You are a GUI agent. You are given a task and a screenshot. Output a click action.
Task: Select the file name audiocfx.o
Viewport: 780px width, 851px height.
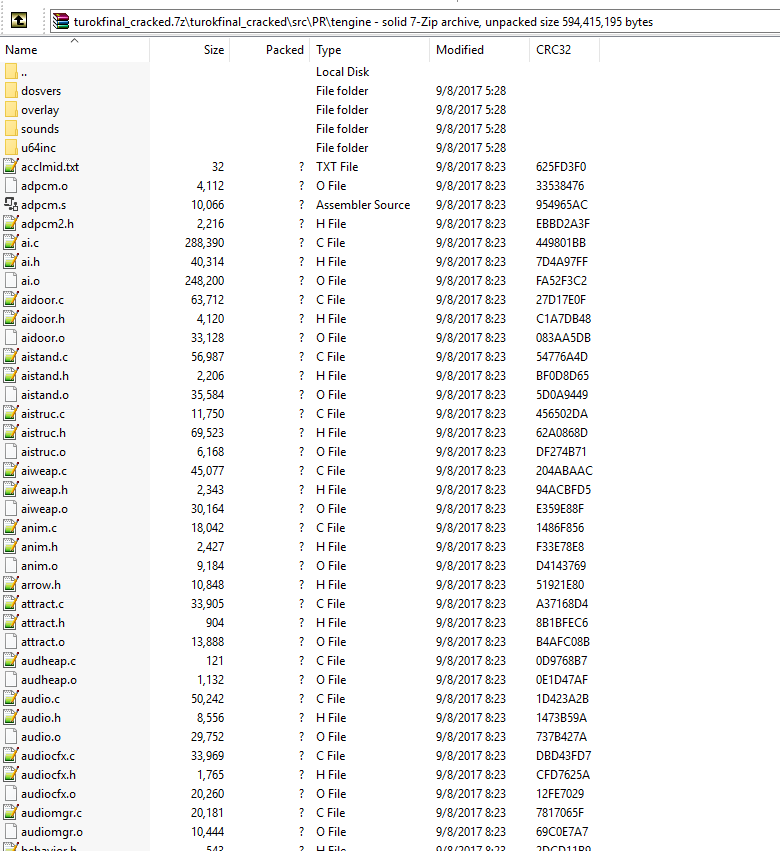(x=48, y=793)
